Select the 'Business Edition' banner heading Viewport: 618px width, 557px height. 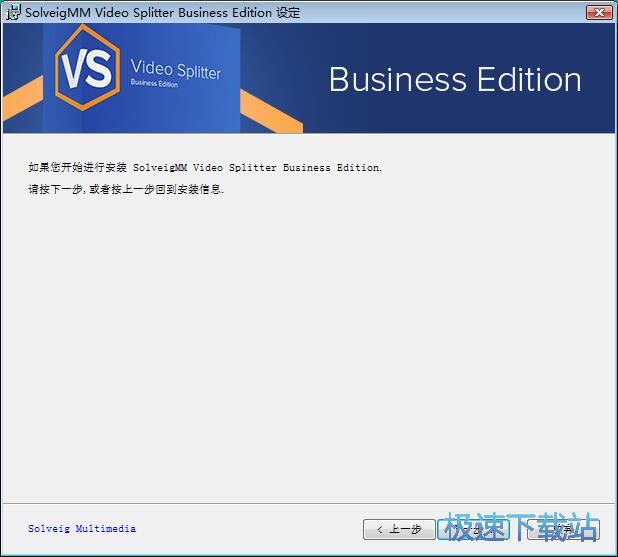click(x=455, y=80)
